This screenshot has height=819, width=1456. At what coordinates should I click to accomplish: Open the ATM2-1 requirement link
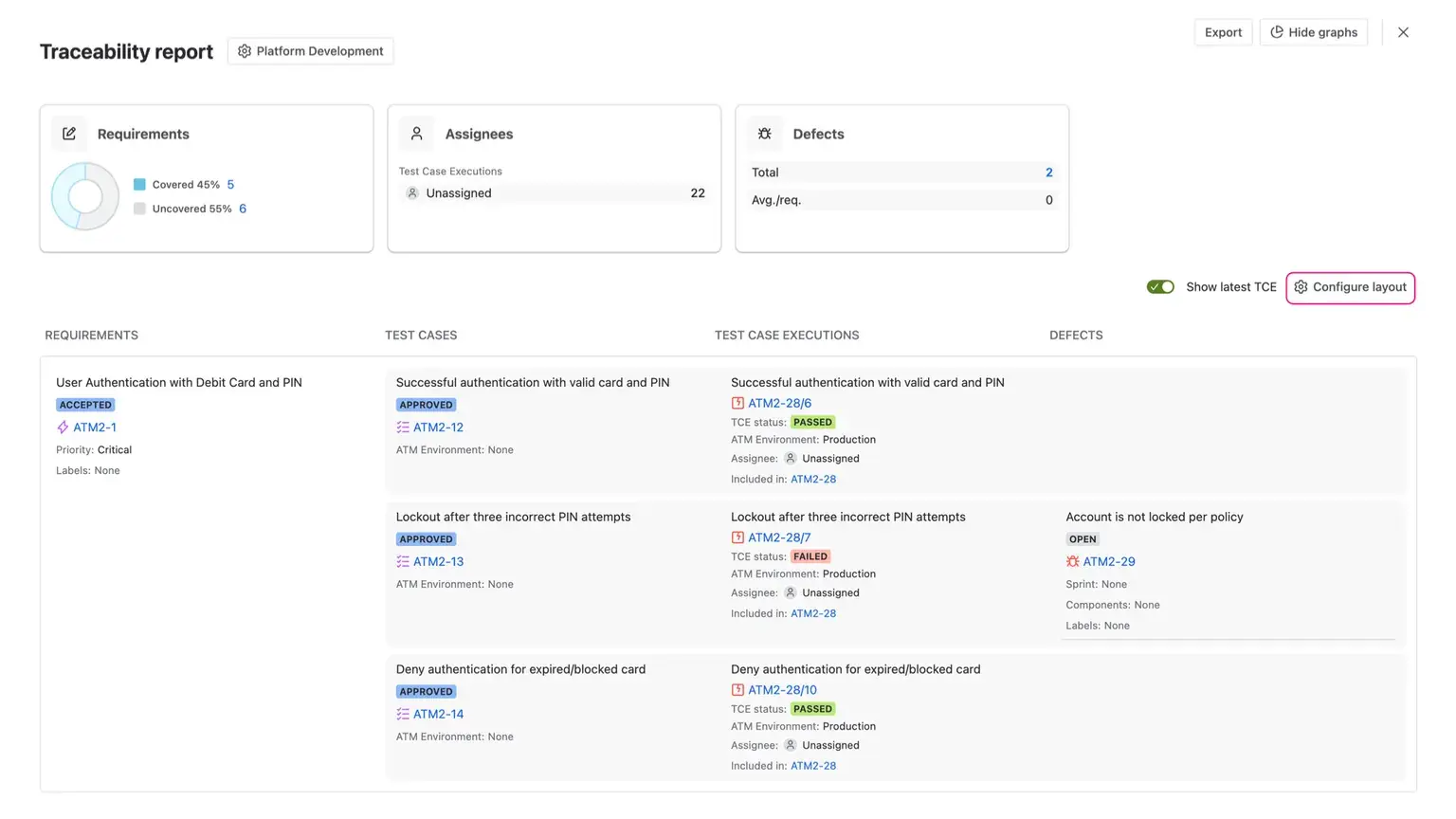94,428
